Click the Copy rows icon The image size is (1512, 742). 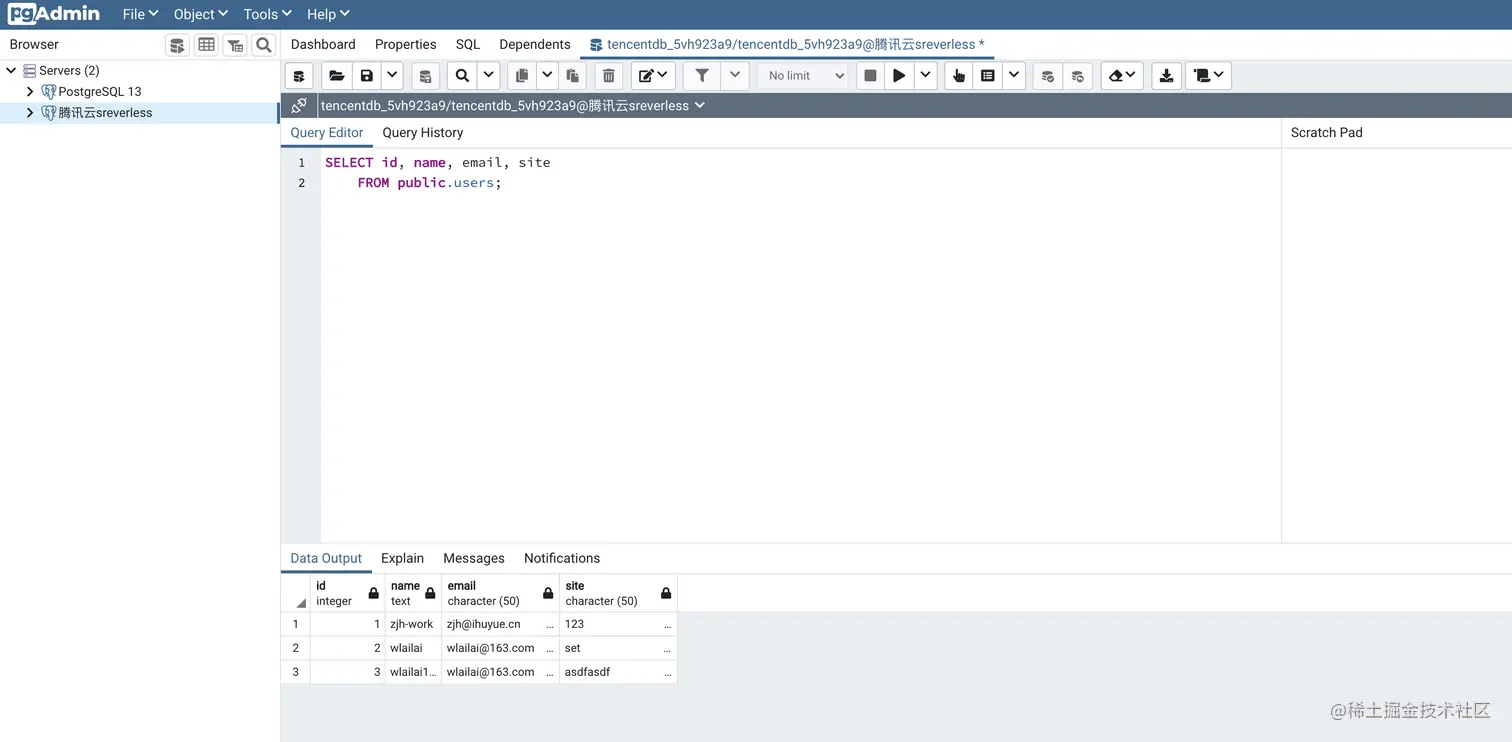[522, 76]
